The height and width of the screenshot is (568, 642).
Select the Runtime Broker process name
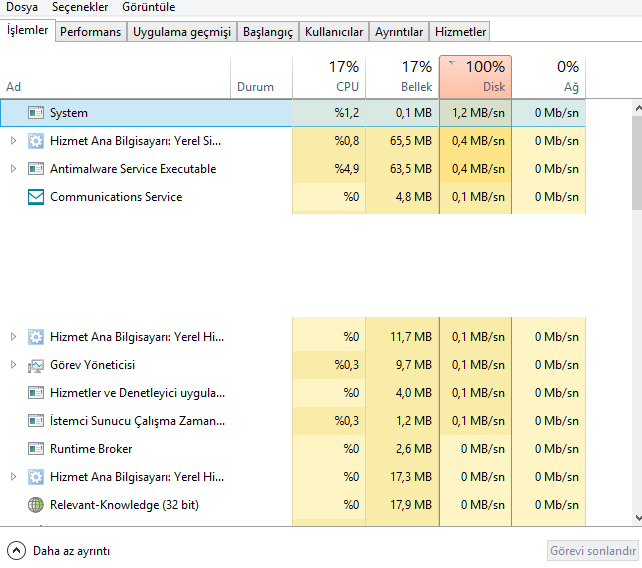91,449
